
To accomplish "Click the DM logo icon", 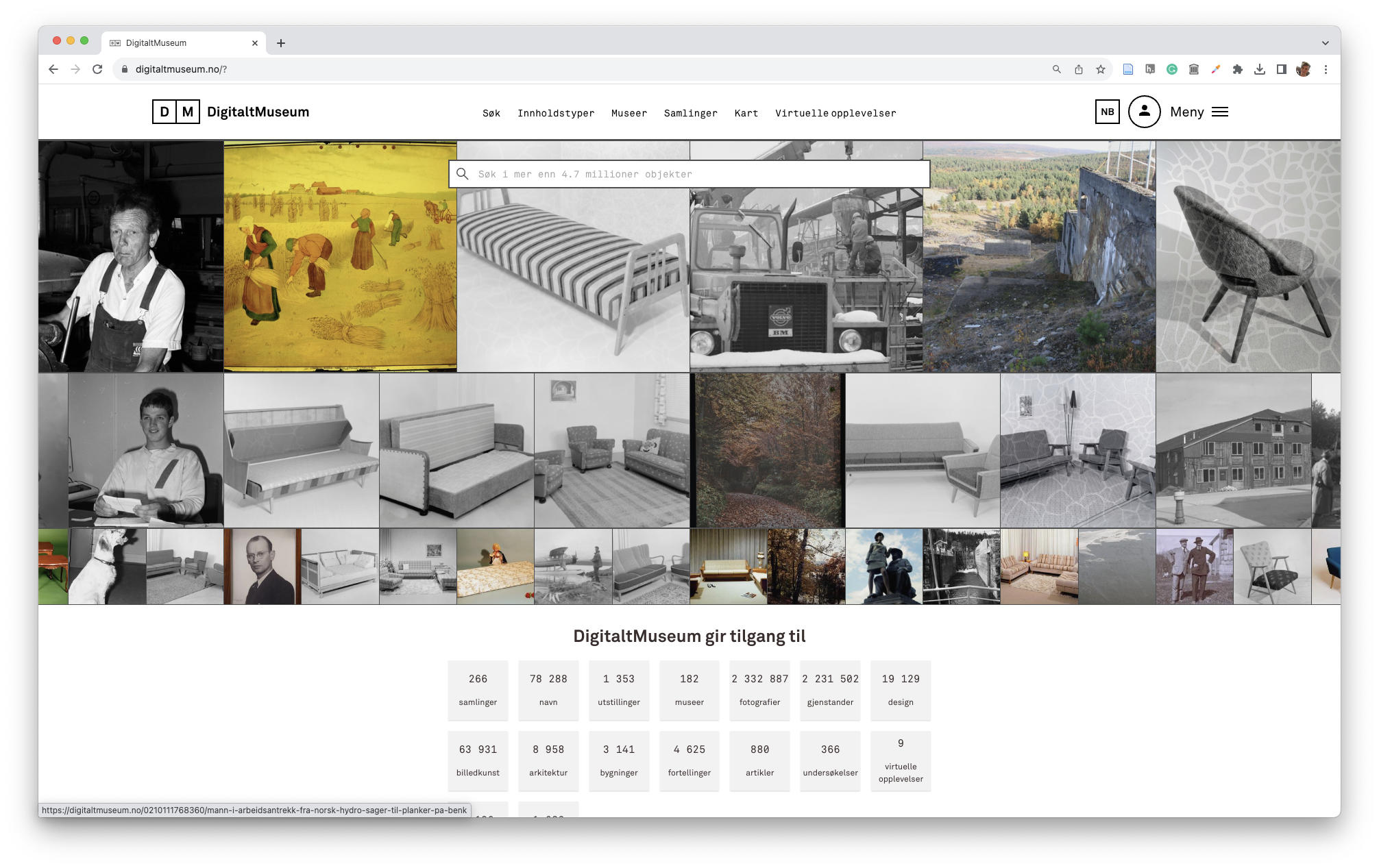I will pos(175,112).
